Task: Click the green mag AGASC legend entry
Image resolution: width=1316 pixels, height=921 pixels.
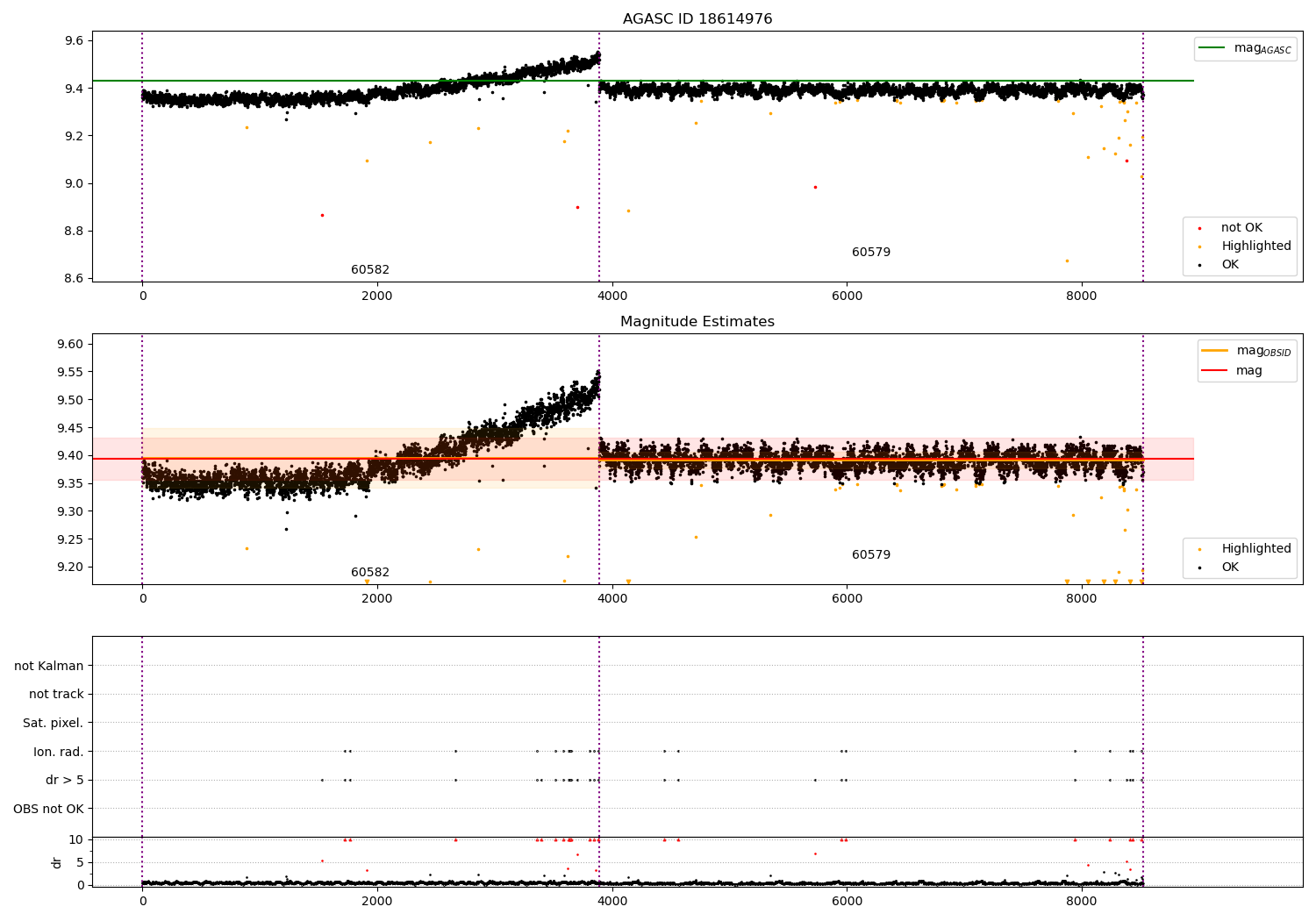Action: click(x=1246, y=48)
